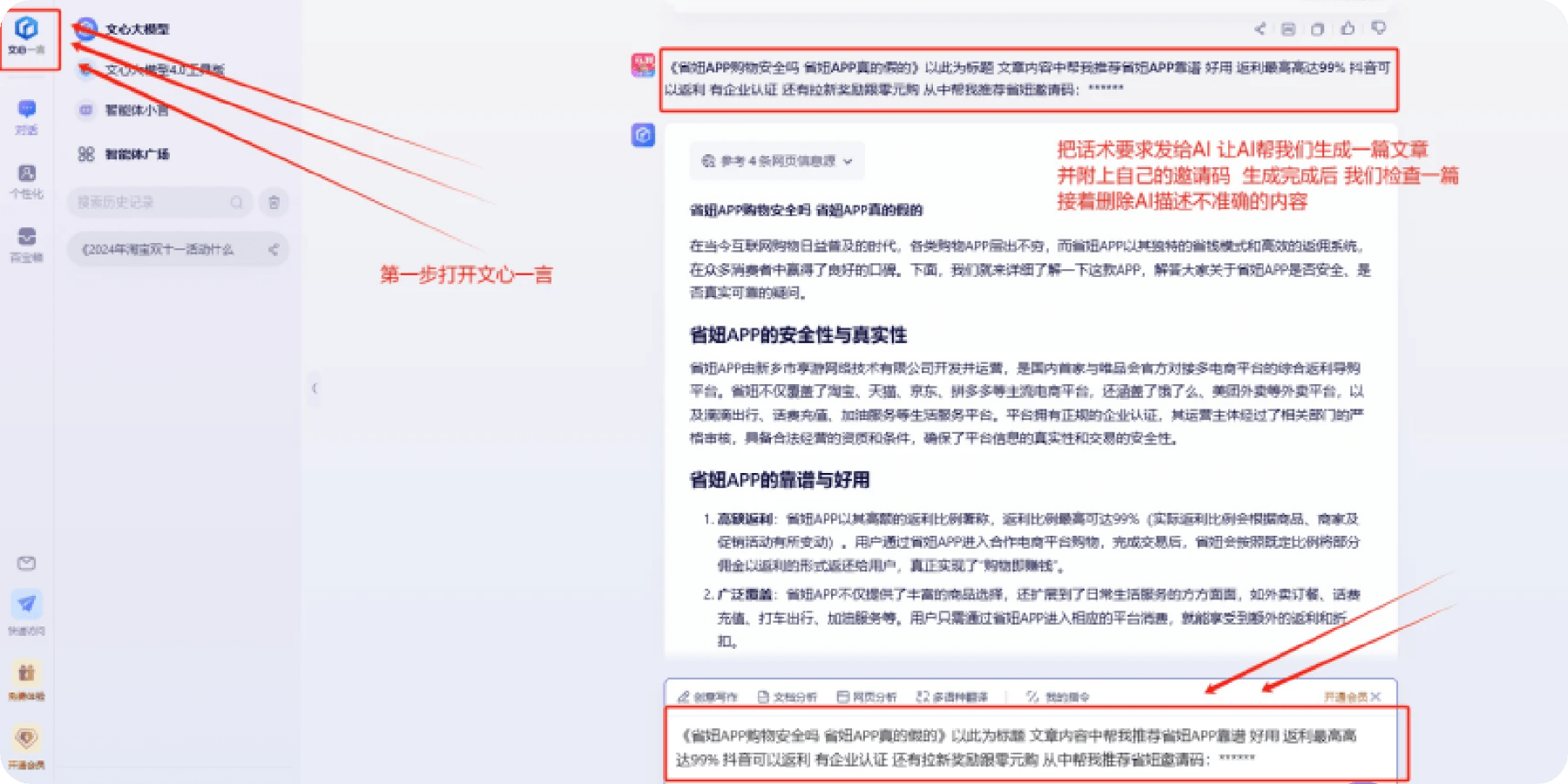1568x784 pixels.
Task: Click the copy icon above the user message
Action: [1317, 29]
